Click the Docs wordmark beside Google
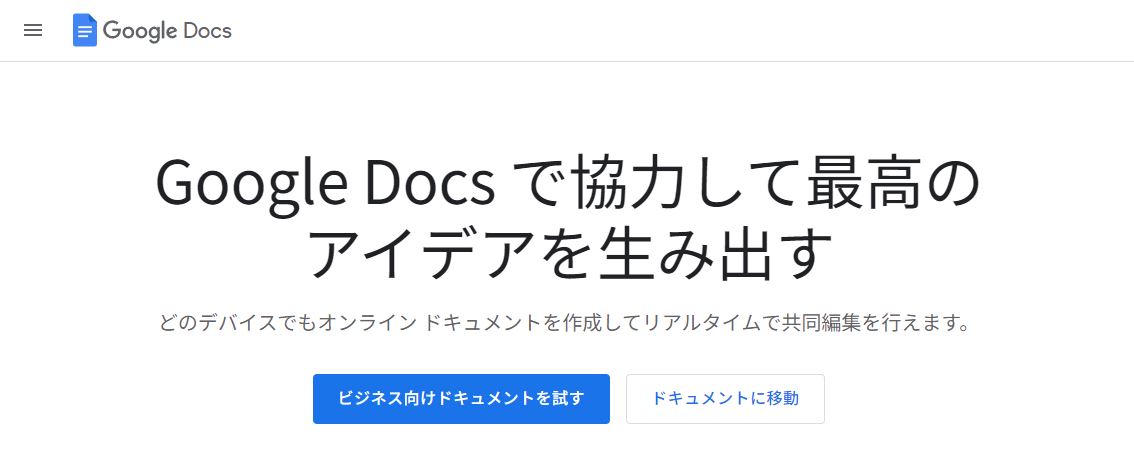This screenshot has height=450, width=1134. click(208, 30)
